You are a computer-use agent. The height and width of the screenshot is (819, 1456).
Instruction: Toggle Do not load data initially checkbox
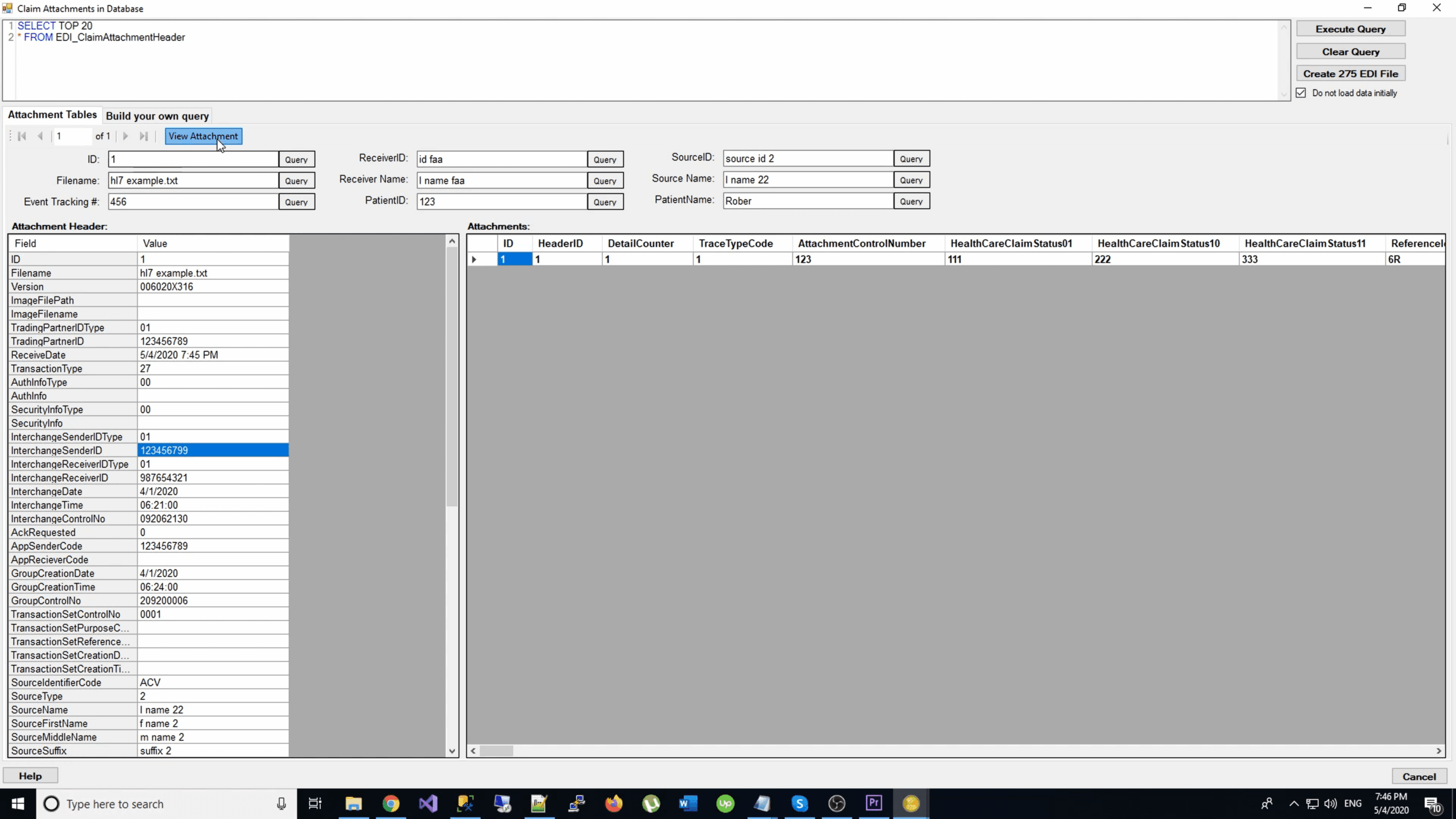pyautogui.click(x=1301, y=93)
